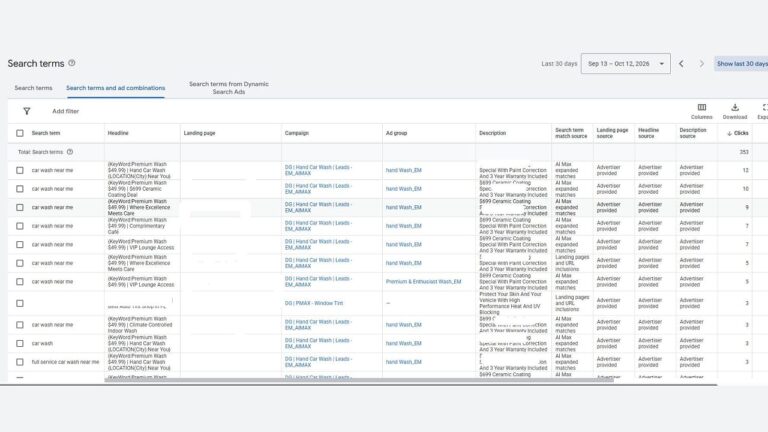Open help icon beside Total: Search terms
The height and width of the screenshot is (432, 768).
(70, 152)
